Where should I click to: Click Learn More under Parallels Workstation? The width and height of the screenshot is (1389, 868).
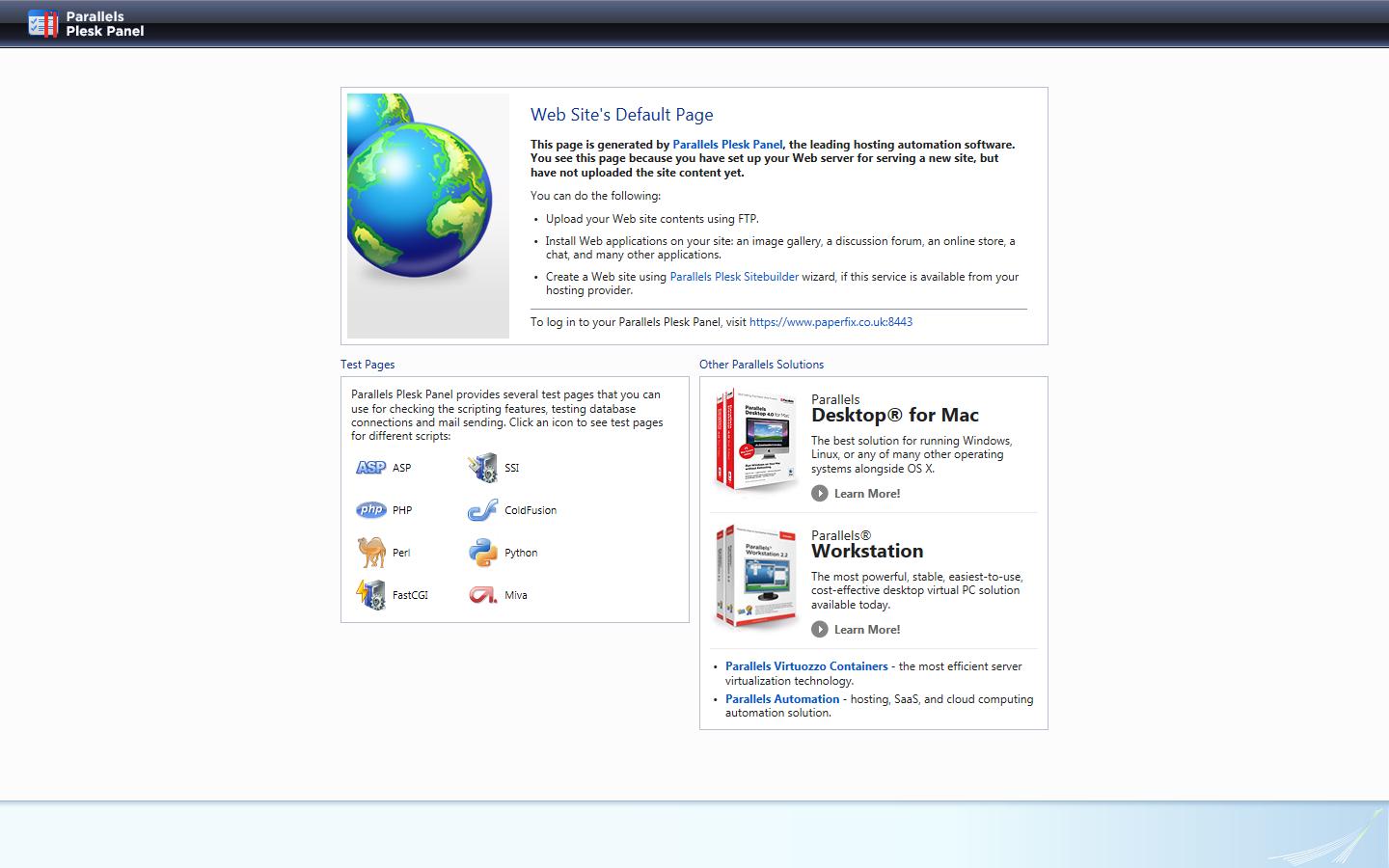(866, 629)
